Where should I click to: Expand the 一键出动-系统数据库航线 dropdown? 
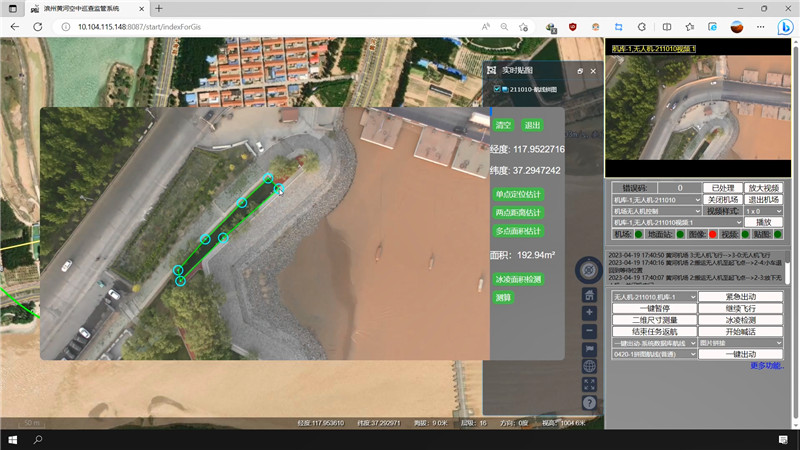point(654,343)
